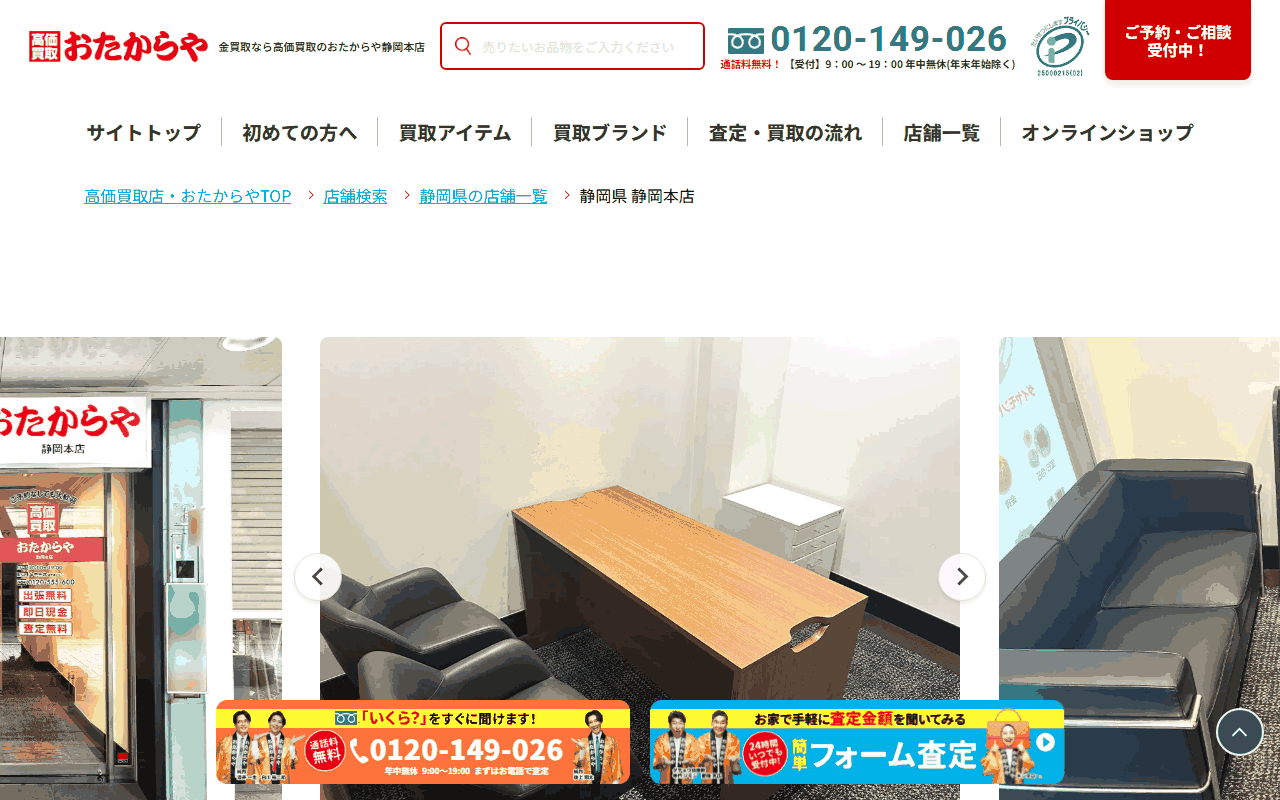Image resolution: width=1280 pixels, height=800 pixels.
Task: Click the orange phone appraisal banner
Action: click(x=423, y=742)
